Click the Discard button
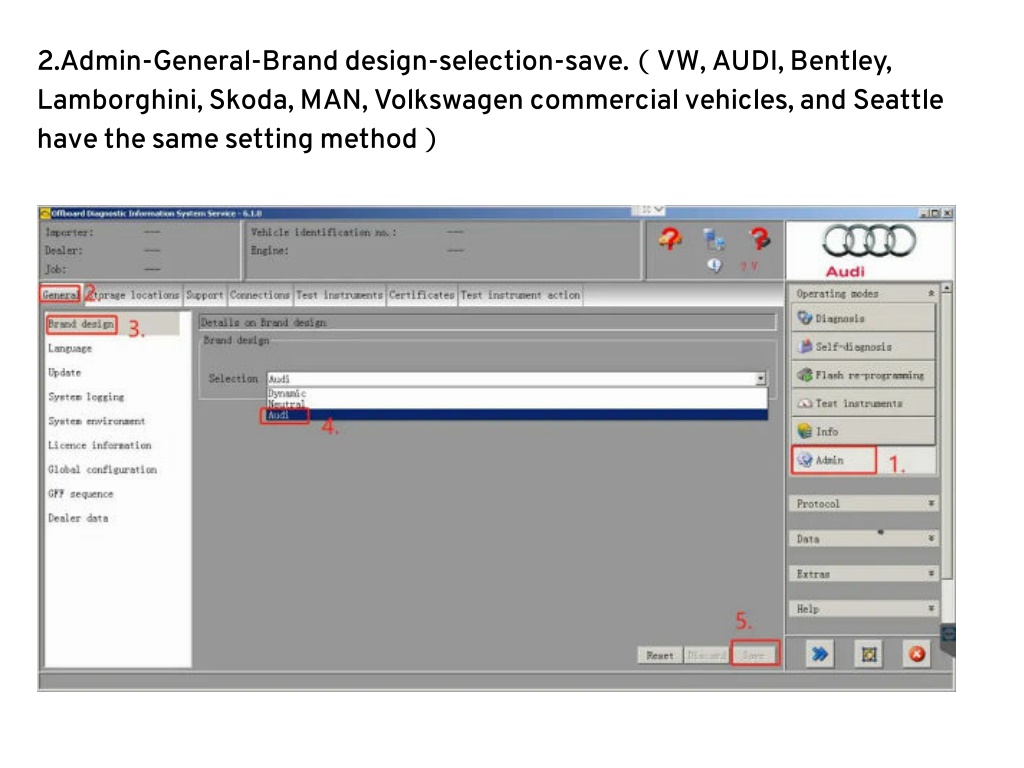This screenshot has height=768, width=1024. [x=706, y=655]
